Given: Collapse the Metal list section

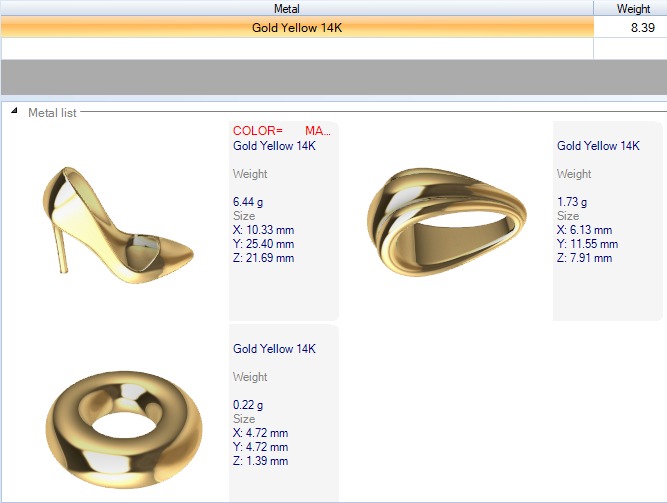Looking at the screenshot, I should click(x=14, y=111).
